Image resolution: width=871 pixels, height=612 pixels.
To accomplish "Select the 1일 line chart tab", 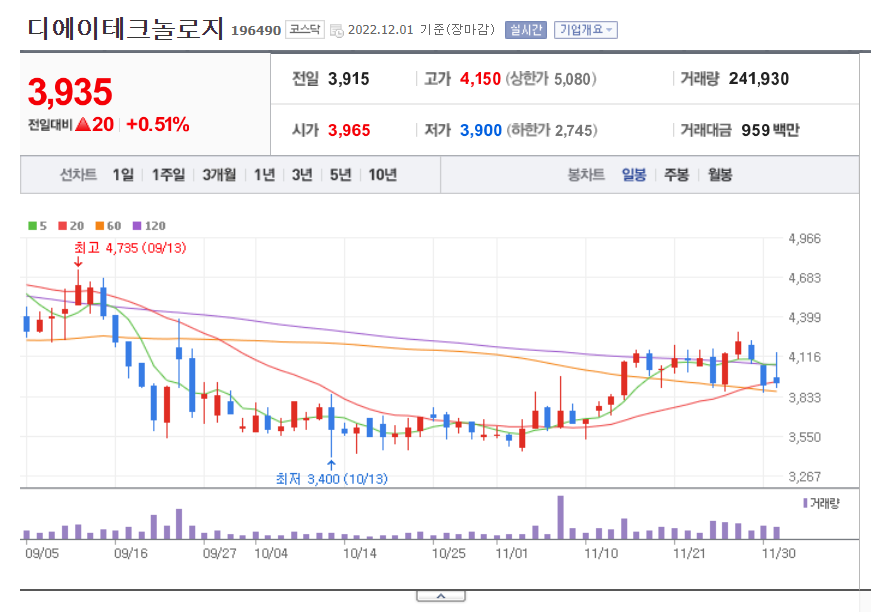I will [123, 175].
